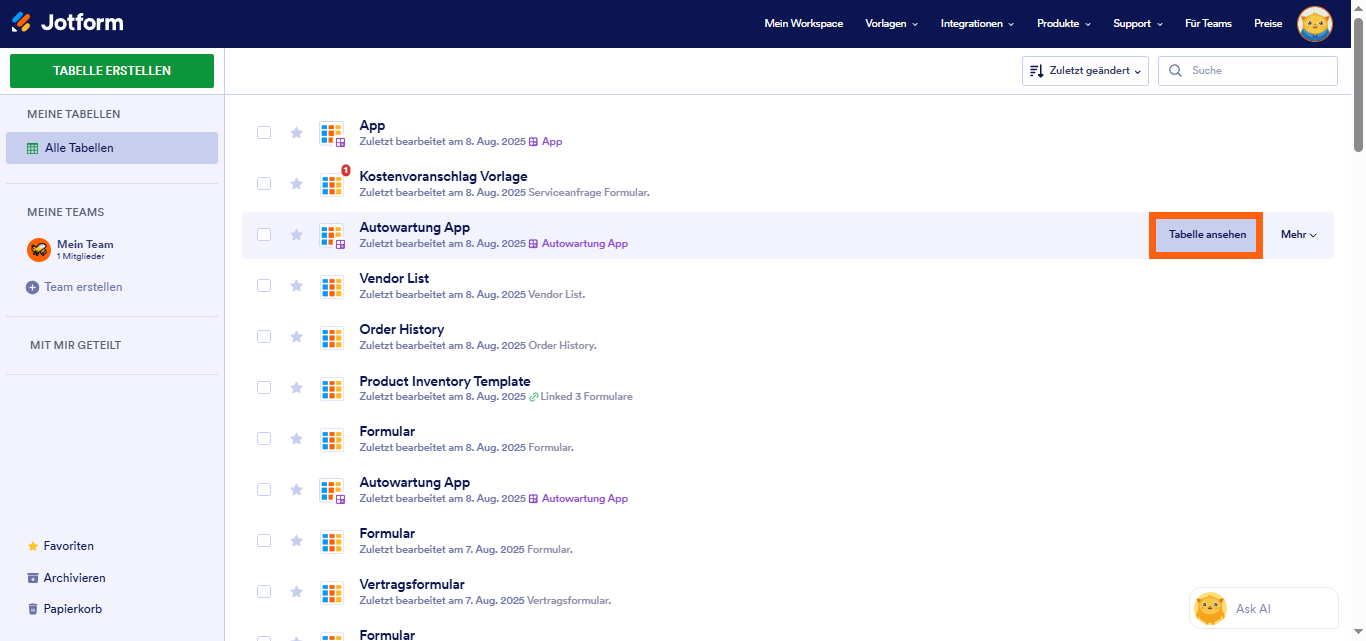Click Kostenvoranschlag Vorlage table icon with badge

pyautogui.click(x=332, y=184)
